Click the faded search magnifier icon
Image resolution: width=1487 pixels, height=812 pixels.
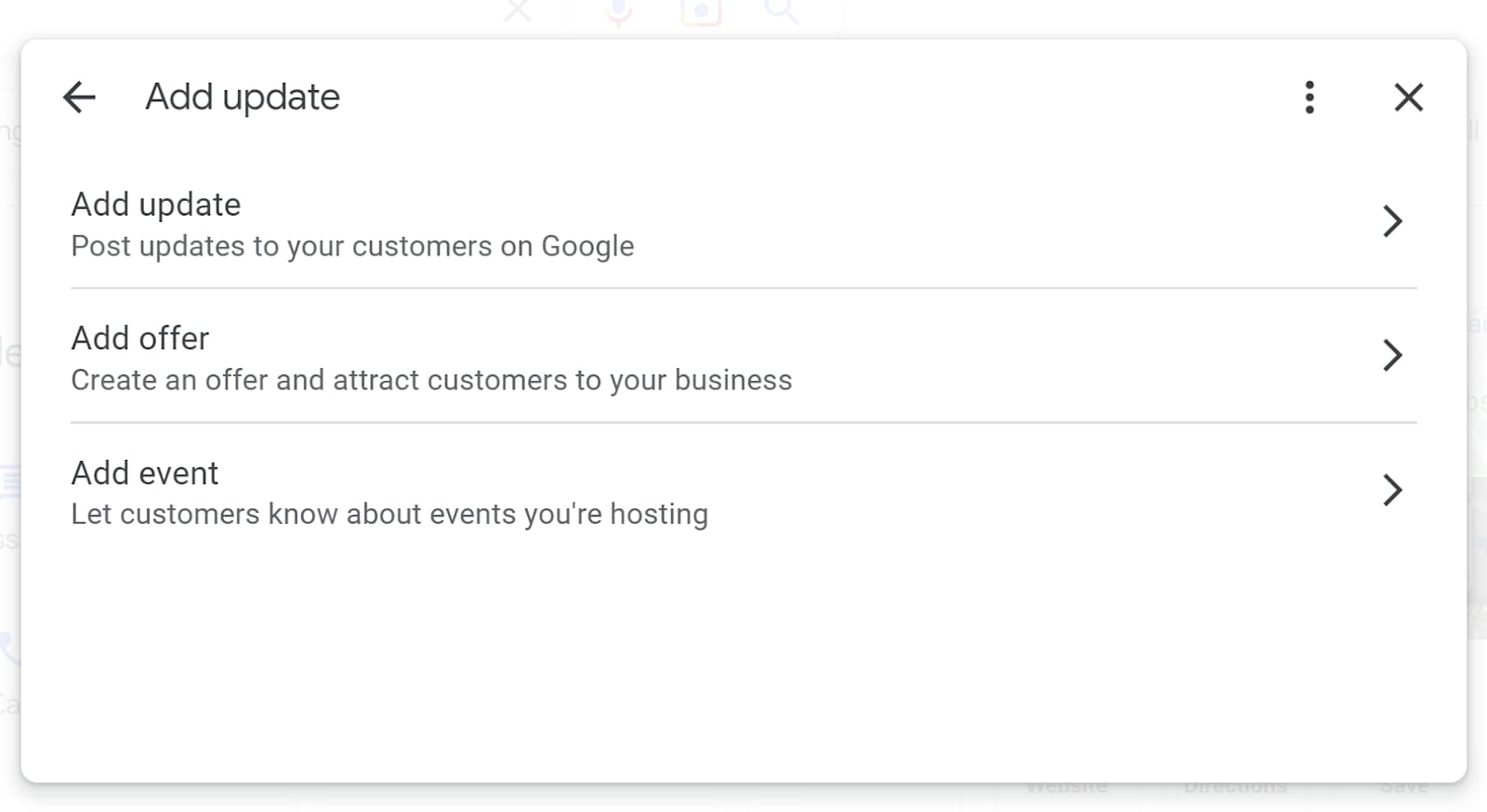(x=781, y=11)
